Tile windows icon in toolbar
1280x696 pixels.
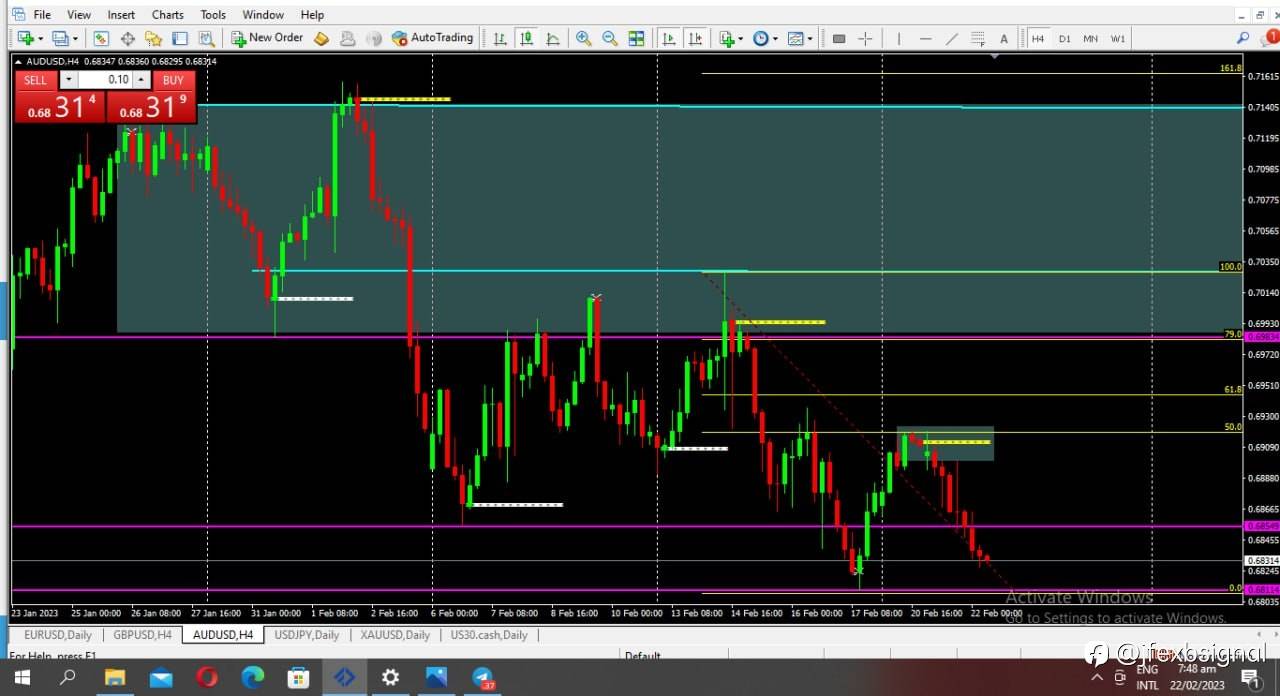click(636, 38)
